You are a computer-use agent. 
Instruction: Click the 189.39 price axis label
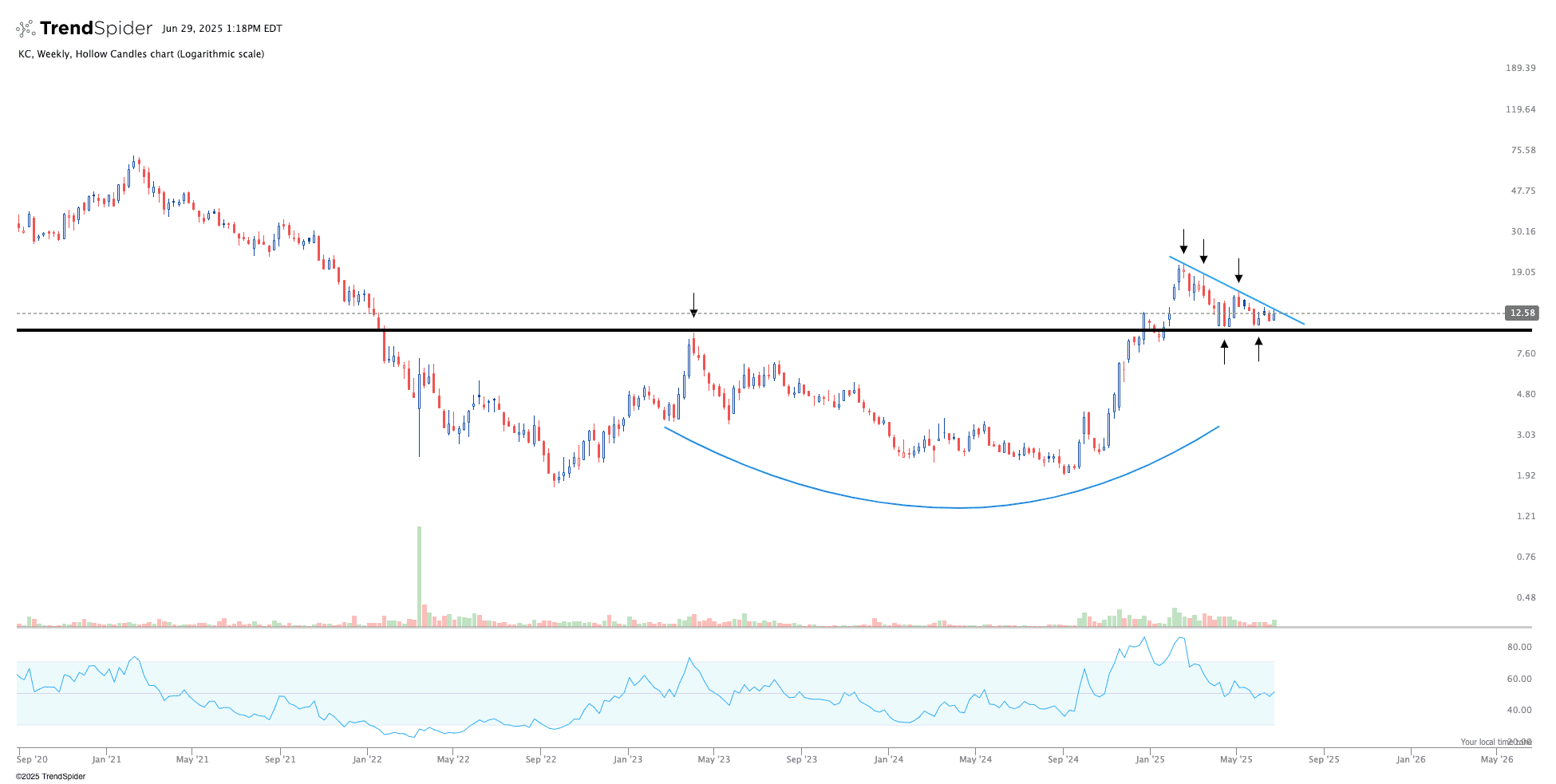tap(1520, 68)
